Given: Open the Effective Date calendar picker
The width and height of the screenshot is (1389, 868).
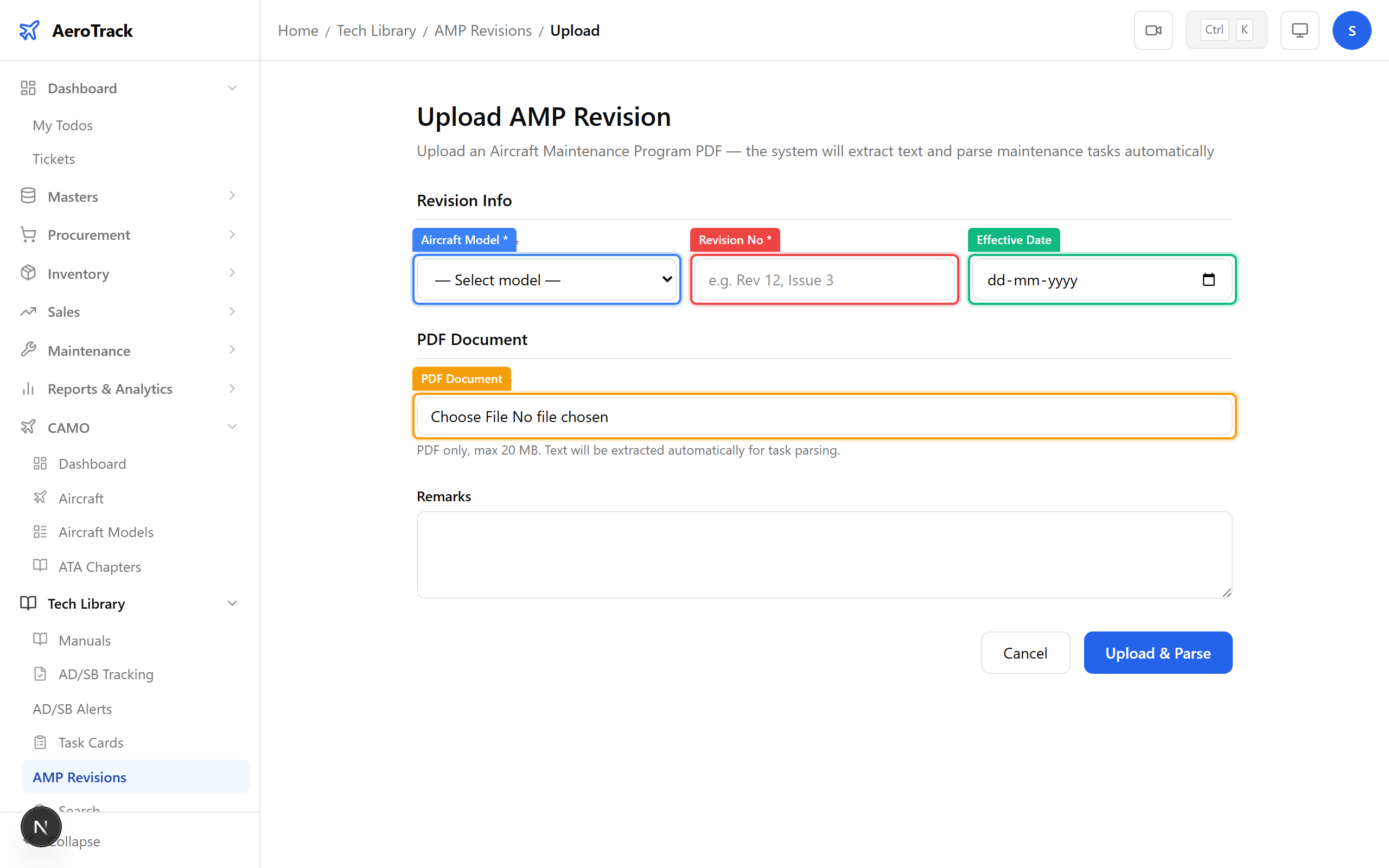Looking at the screenshot, I should pos(1209,279).
